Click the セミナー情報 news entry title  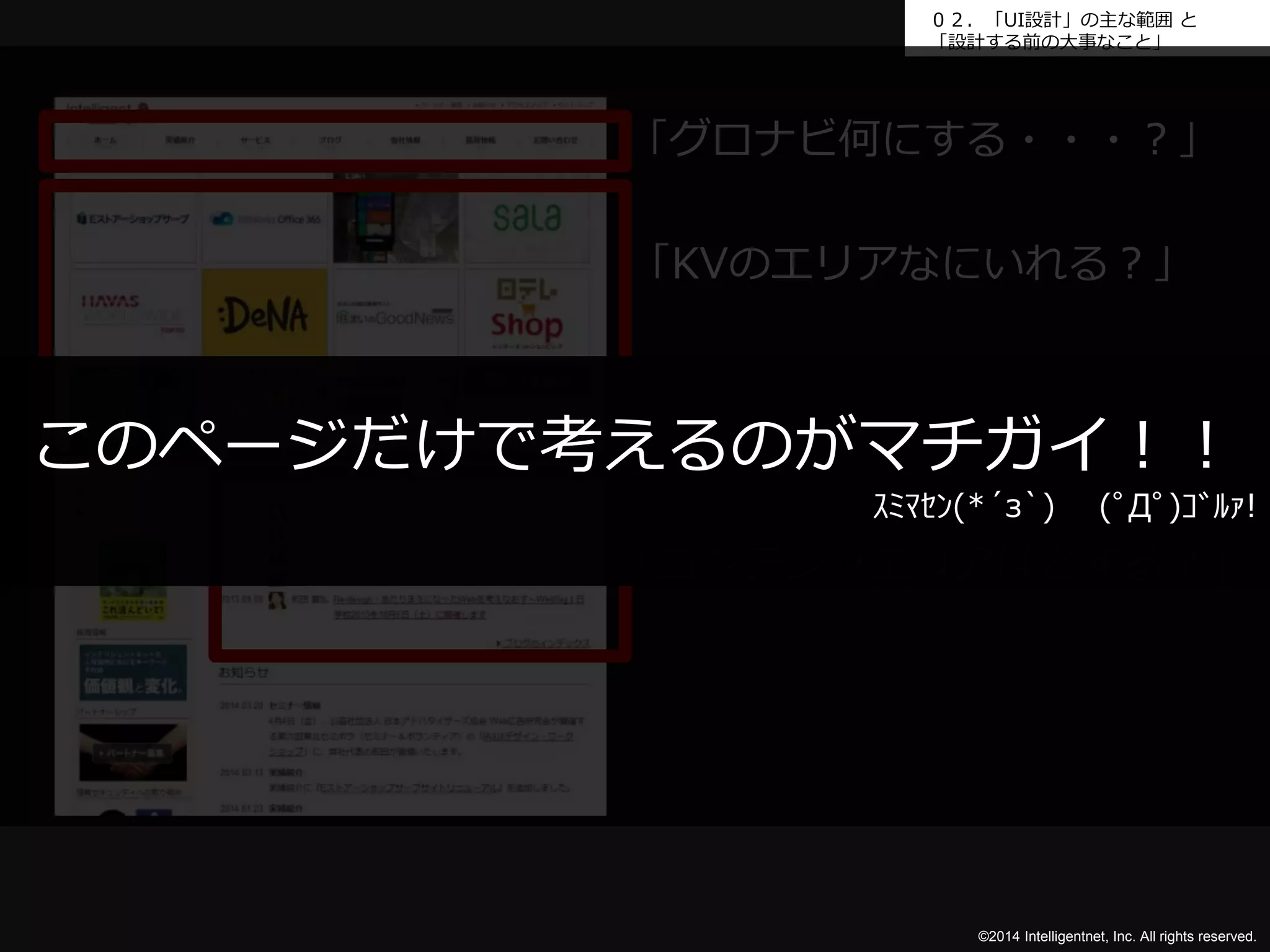pos(295,706)
